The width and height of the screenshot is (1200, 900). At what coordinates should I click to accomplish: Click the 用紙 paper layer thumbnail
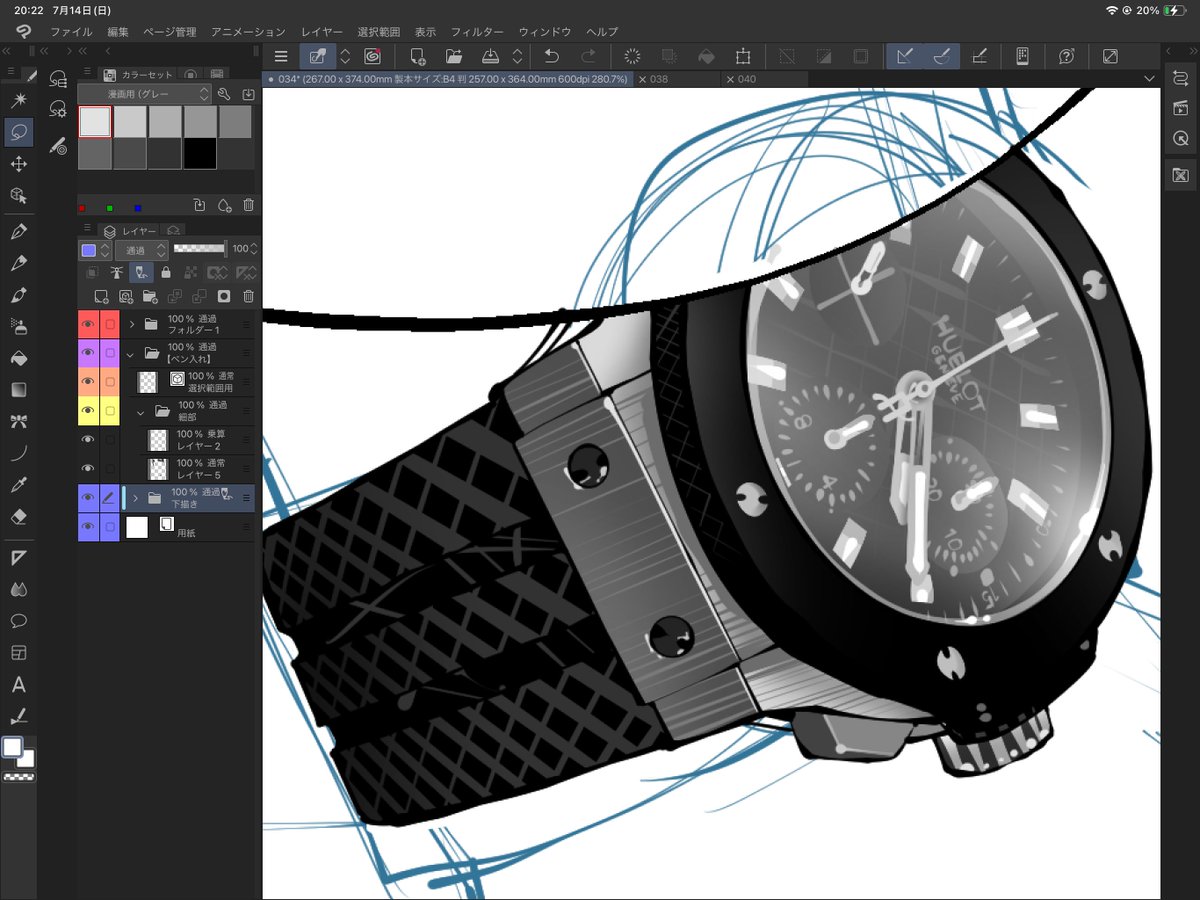[x=136, y=527]
